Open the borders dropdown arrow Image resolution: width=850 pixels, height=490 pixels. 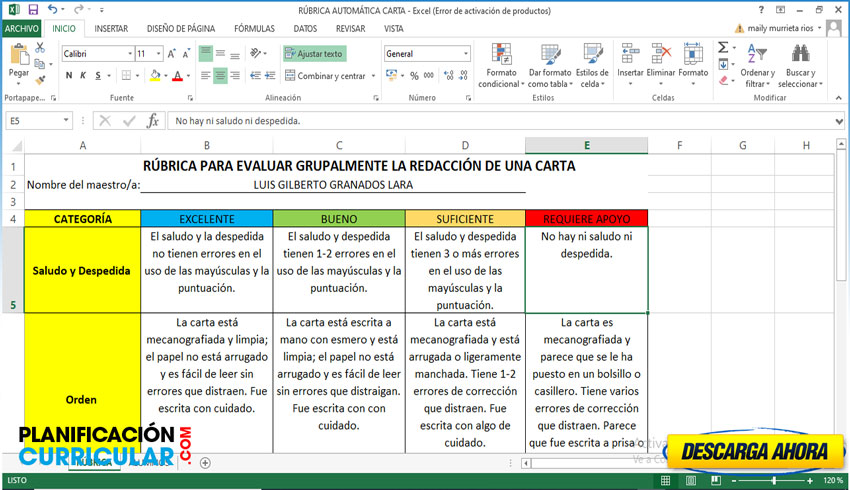point(138,76)
